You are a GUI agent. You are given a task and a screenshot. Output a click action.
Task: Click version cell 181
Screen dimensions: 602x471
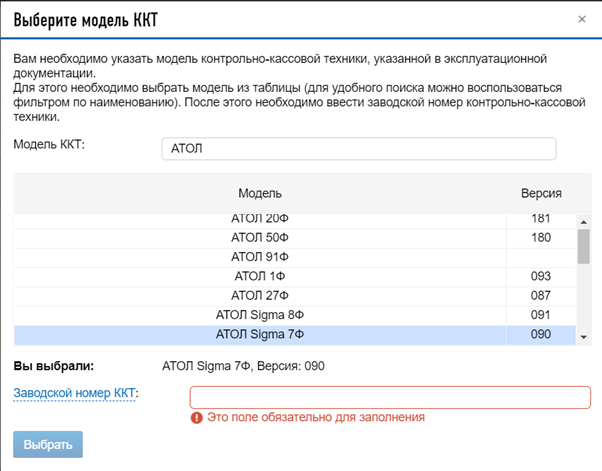coord(541,219)
